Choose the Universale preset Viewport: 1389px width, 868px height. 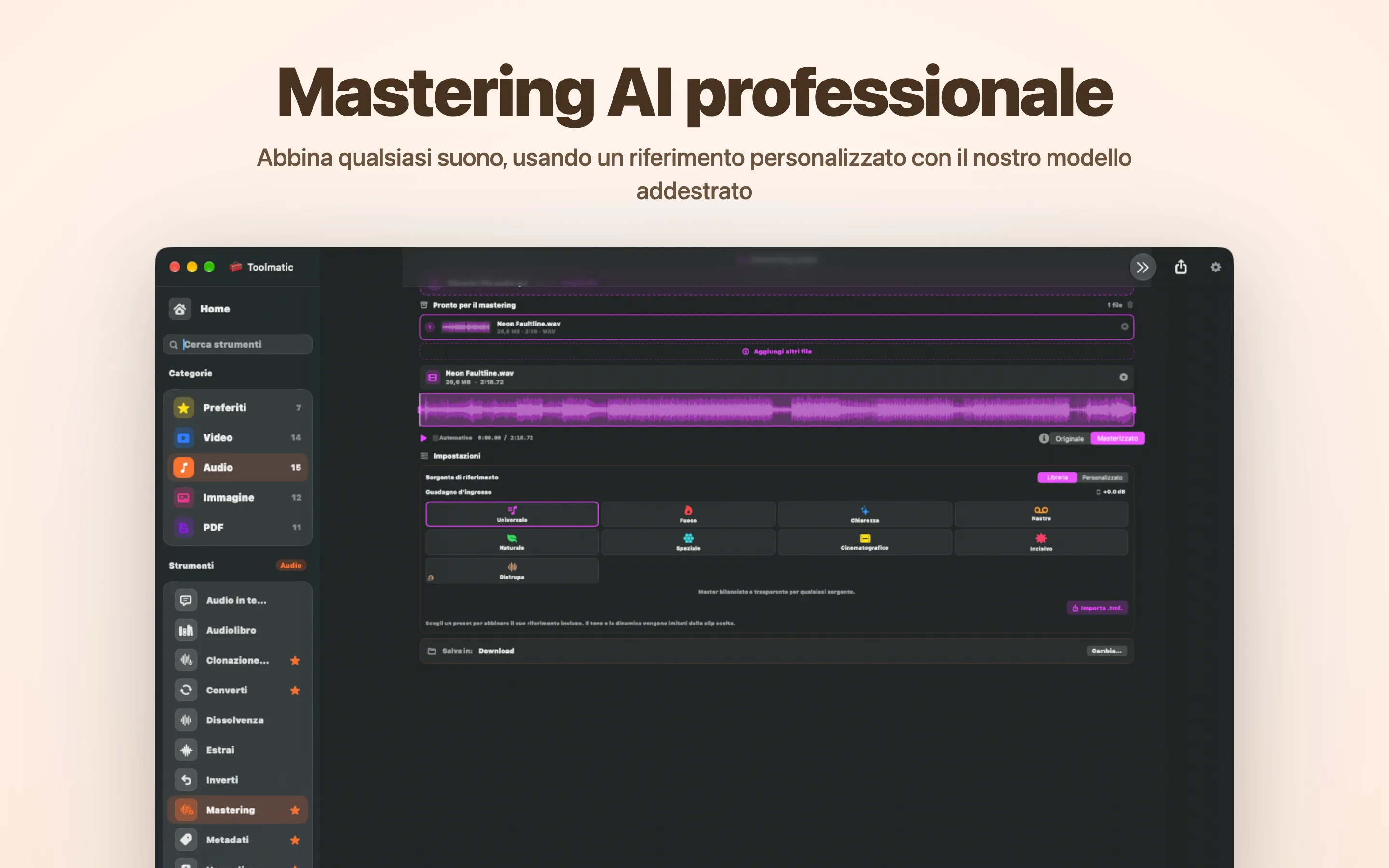click(x=512, y=514)
